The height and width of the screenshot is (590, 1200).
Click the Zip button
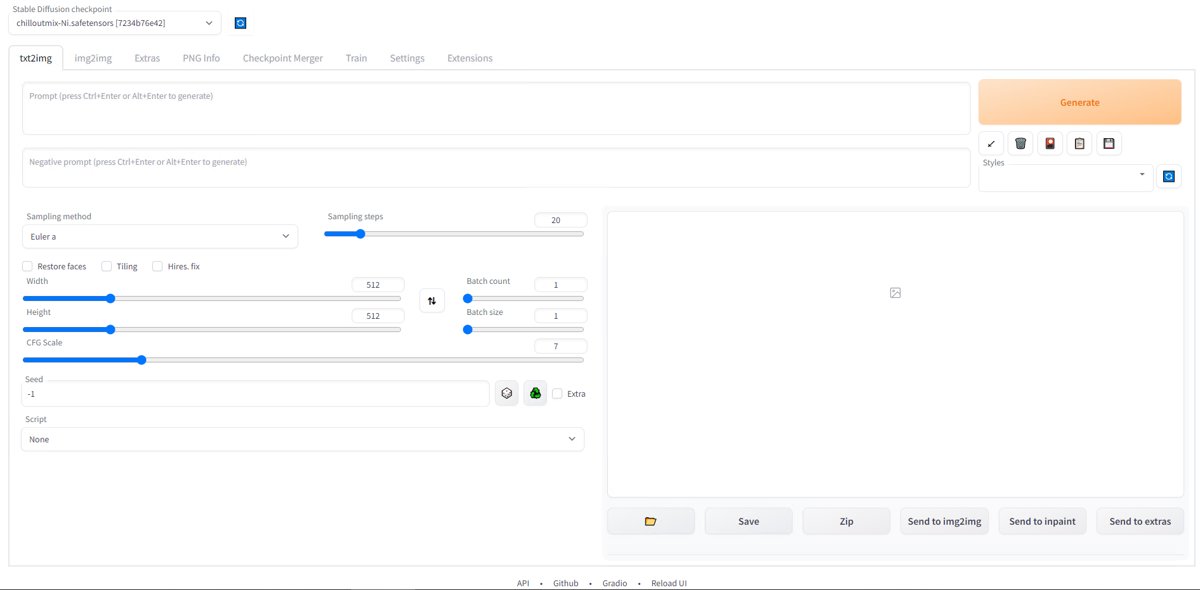[846, 521]
